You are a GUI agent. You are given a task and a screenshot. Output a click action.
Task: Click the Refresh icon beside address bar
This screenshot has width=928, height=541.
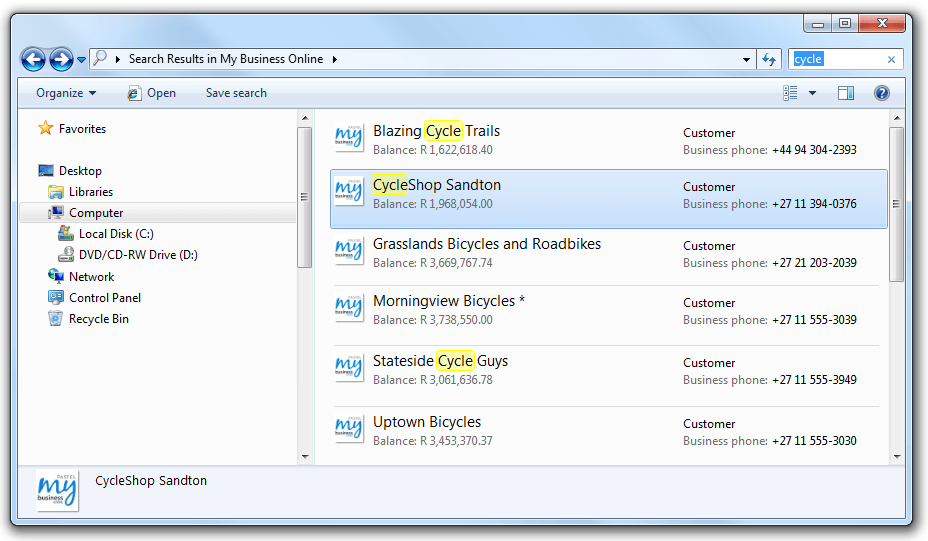point(769,59)
